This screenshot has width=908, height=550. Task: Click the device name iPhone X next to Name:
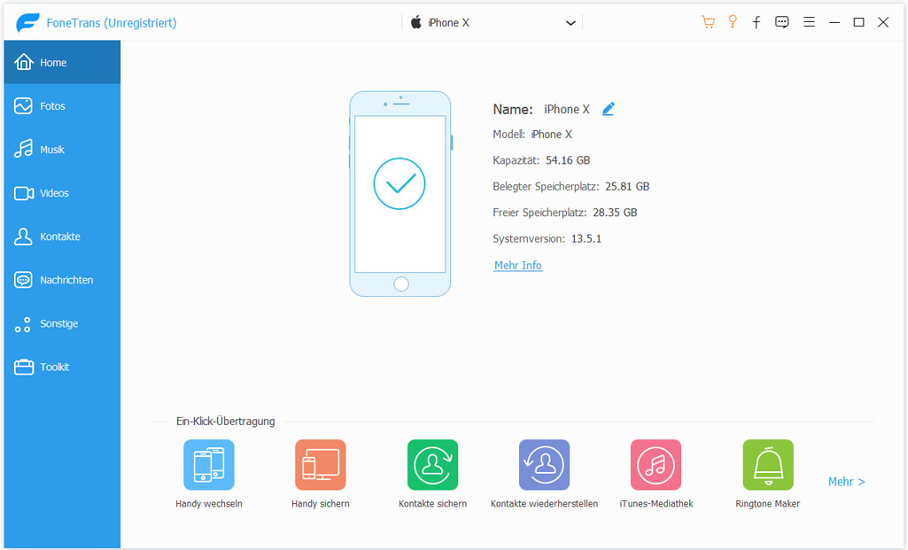coord(566,109)
